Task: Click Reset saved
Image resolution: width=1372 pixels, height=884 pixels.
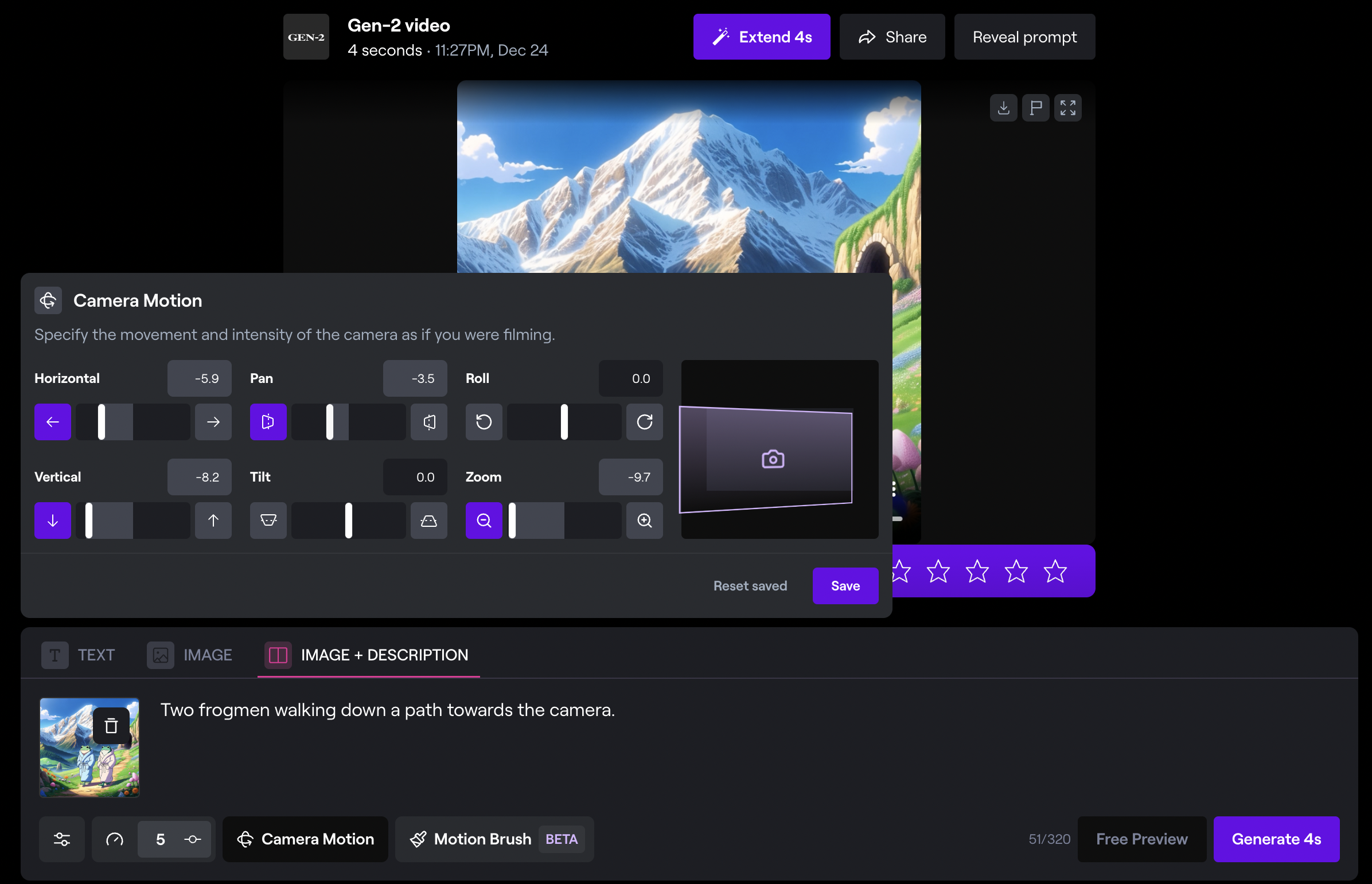Action: point(750,586)
